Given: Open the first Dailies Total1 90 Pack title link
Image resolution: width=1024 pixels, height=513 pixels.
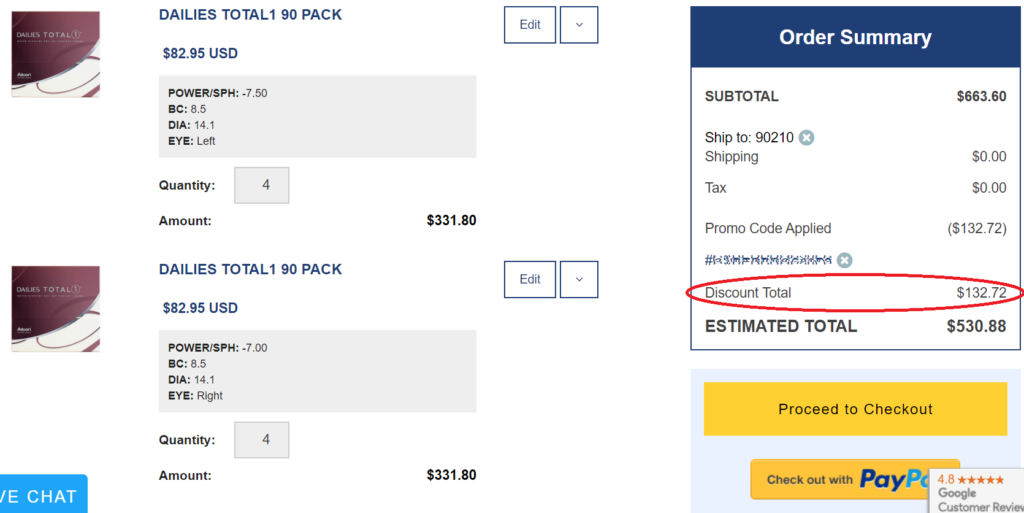Looking at the screenshot, I should pos(250,15).
